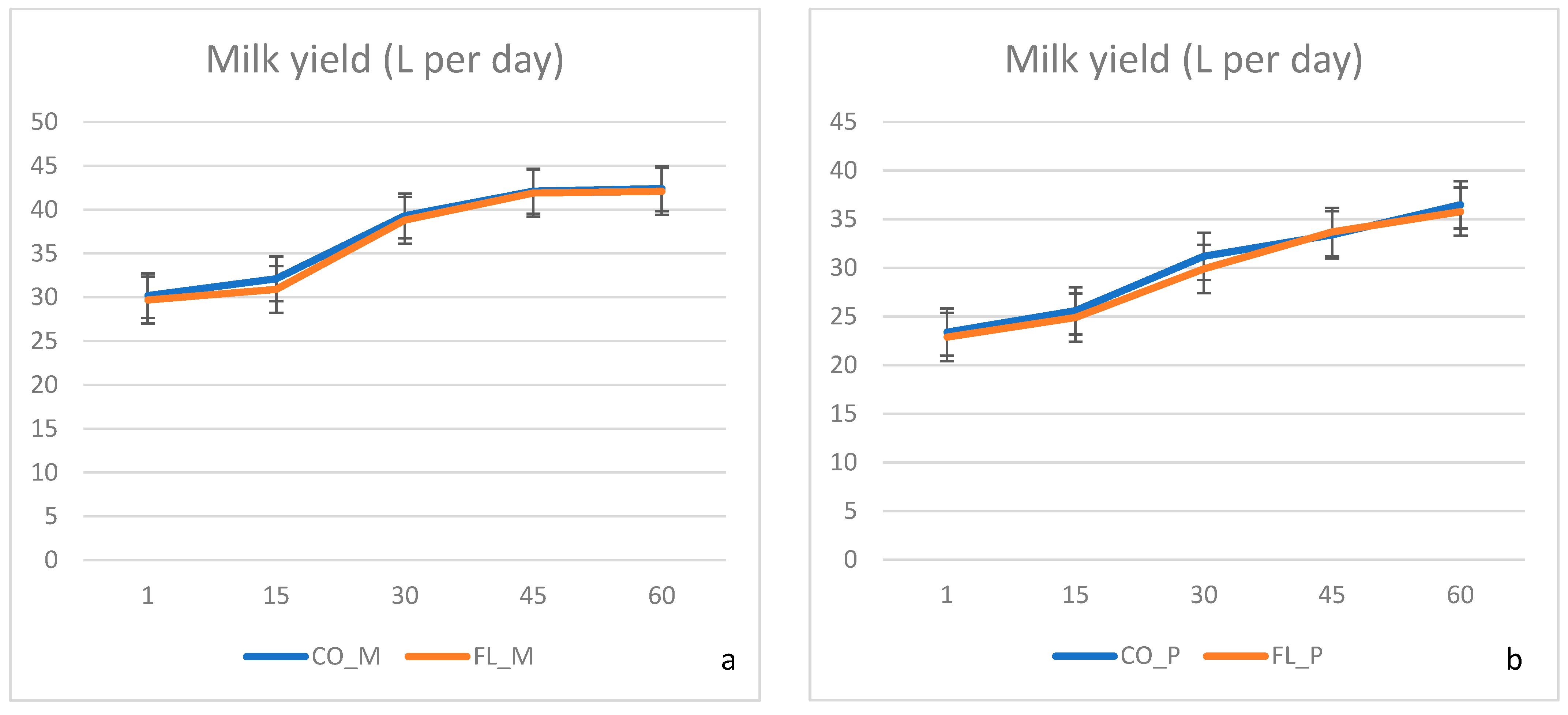The height and width of the screenshot is (715, 1568).
Task: Click y-axis value 50 in left chart
Action: click(x=44, y=122)
